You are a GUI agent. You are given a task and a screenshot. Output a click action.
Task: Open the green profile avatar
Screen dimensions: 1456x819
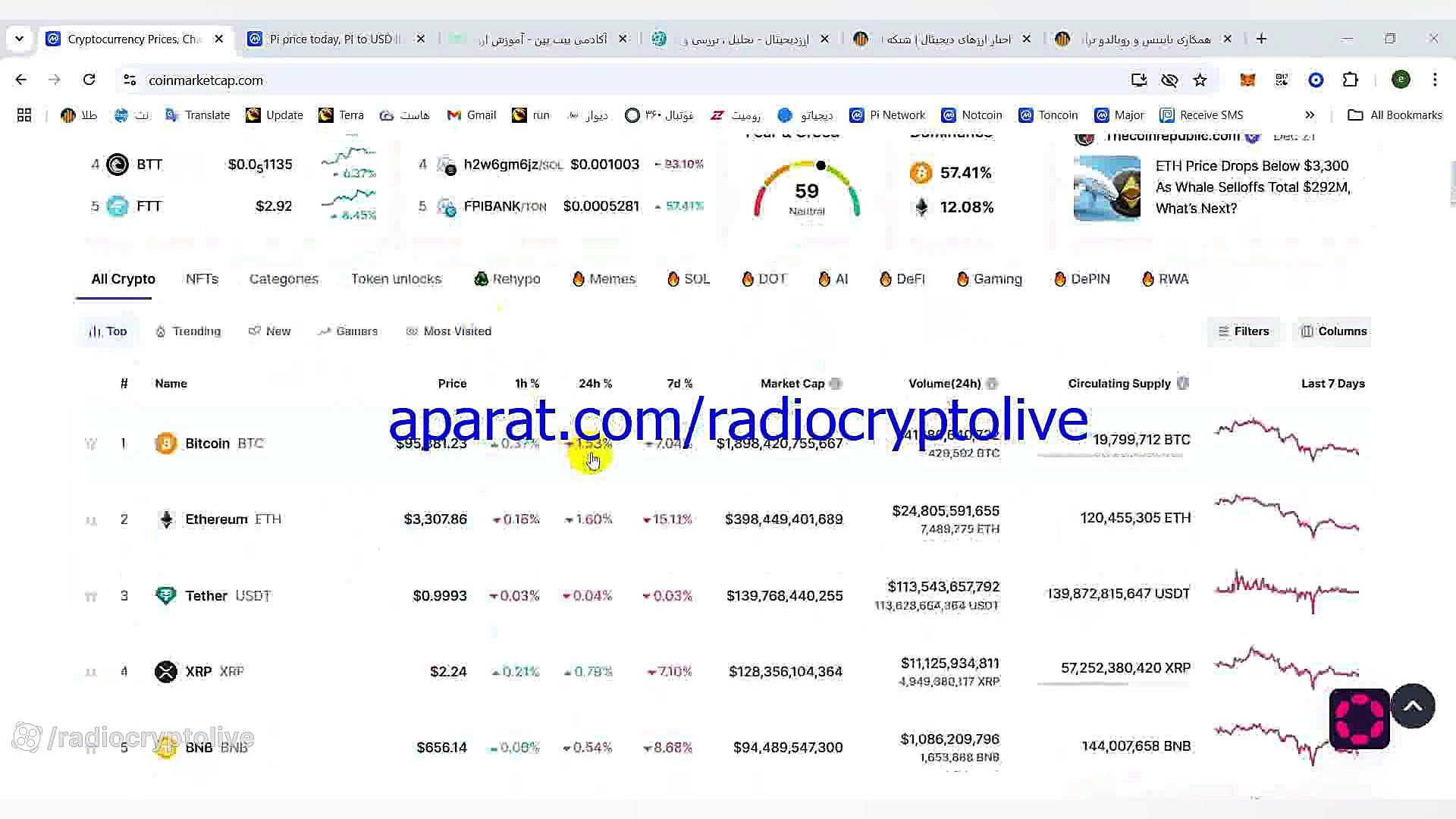click(x=1401, y=80)
